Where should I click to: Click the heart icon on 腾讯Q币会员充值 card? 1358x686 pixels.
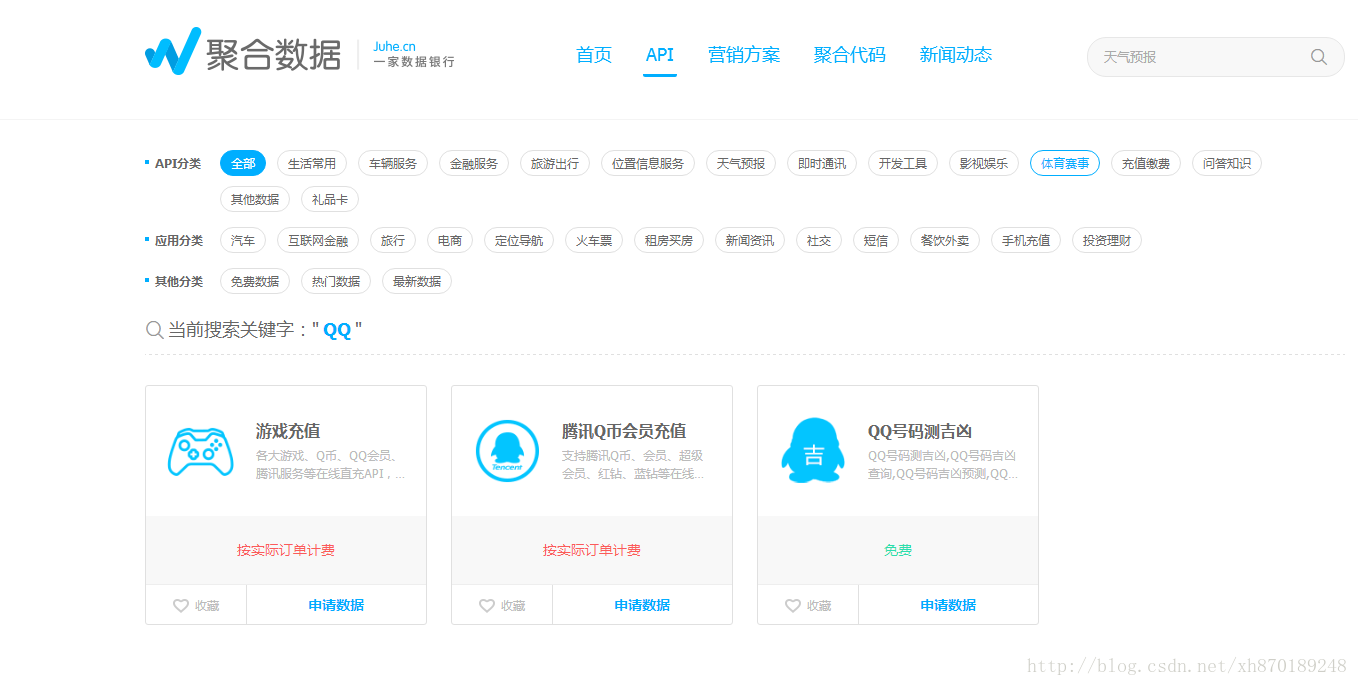487,606
